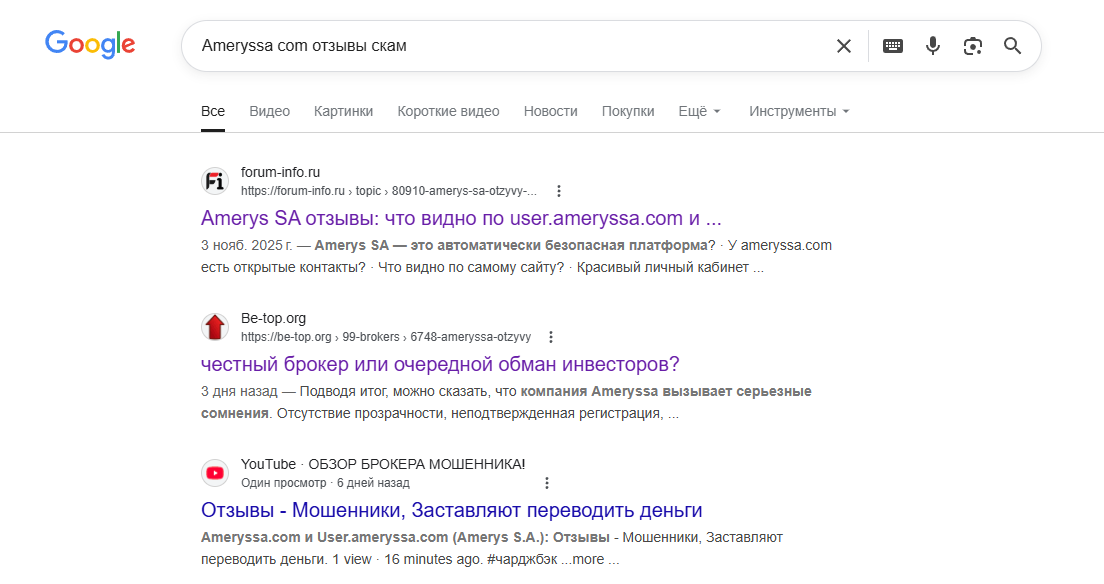Image resolution: width=1104 pixels, height=584 pixels.
Task: Click the YouTube result favicon
Action: tap(215, 473)
